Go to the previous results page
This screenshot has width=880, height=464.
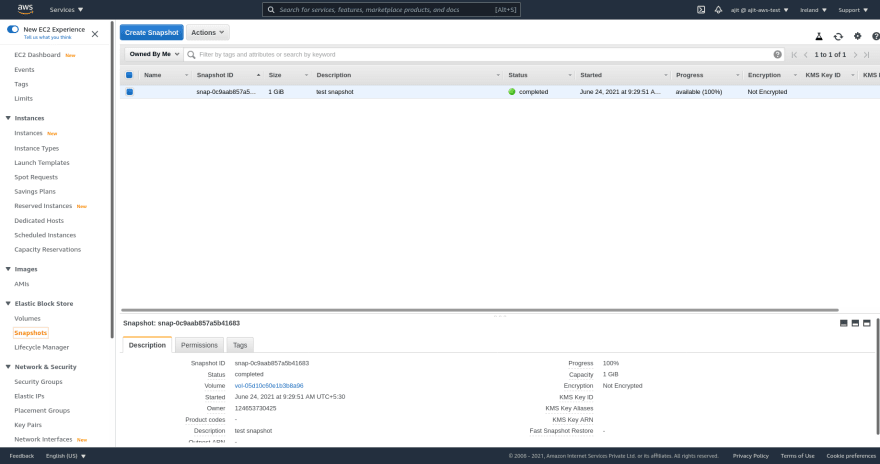coord(806,54)
